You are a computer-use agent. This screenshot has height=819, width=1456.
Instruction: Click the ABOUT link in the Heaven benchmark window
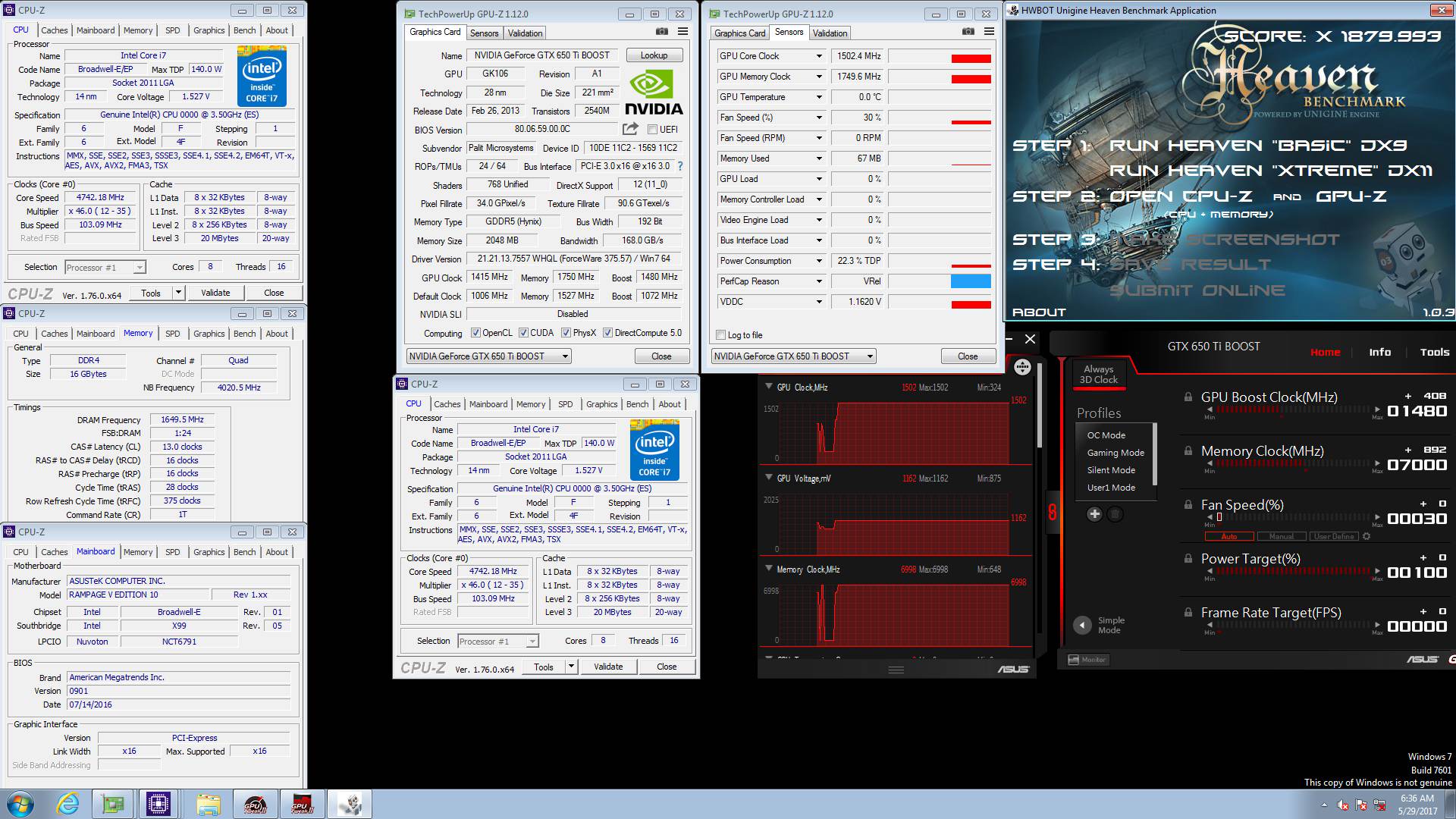click(1039, 312)
